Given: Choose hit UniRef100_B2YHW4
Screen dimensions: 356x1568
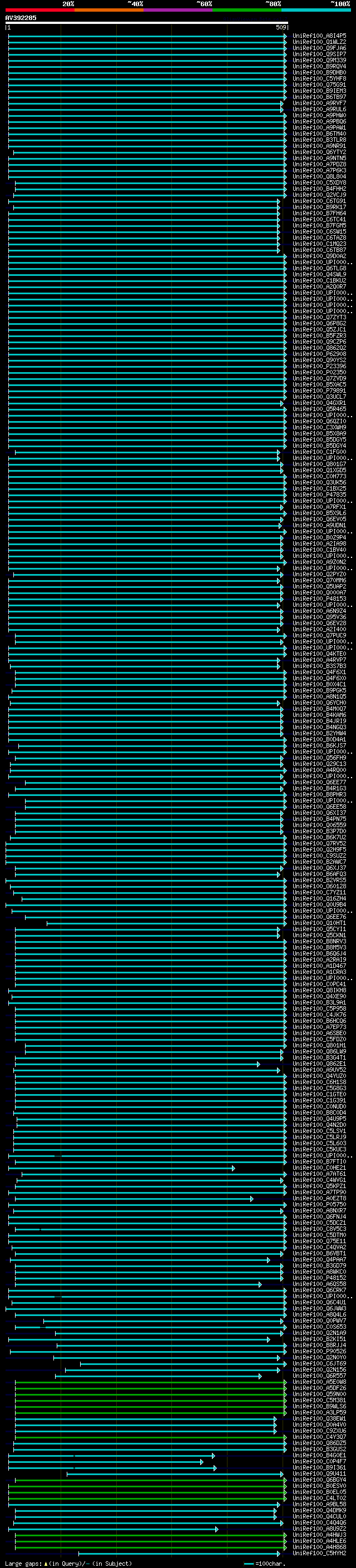Looking at the screenshot, I should (319, 733).
